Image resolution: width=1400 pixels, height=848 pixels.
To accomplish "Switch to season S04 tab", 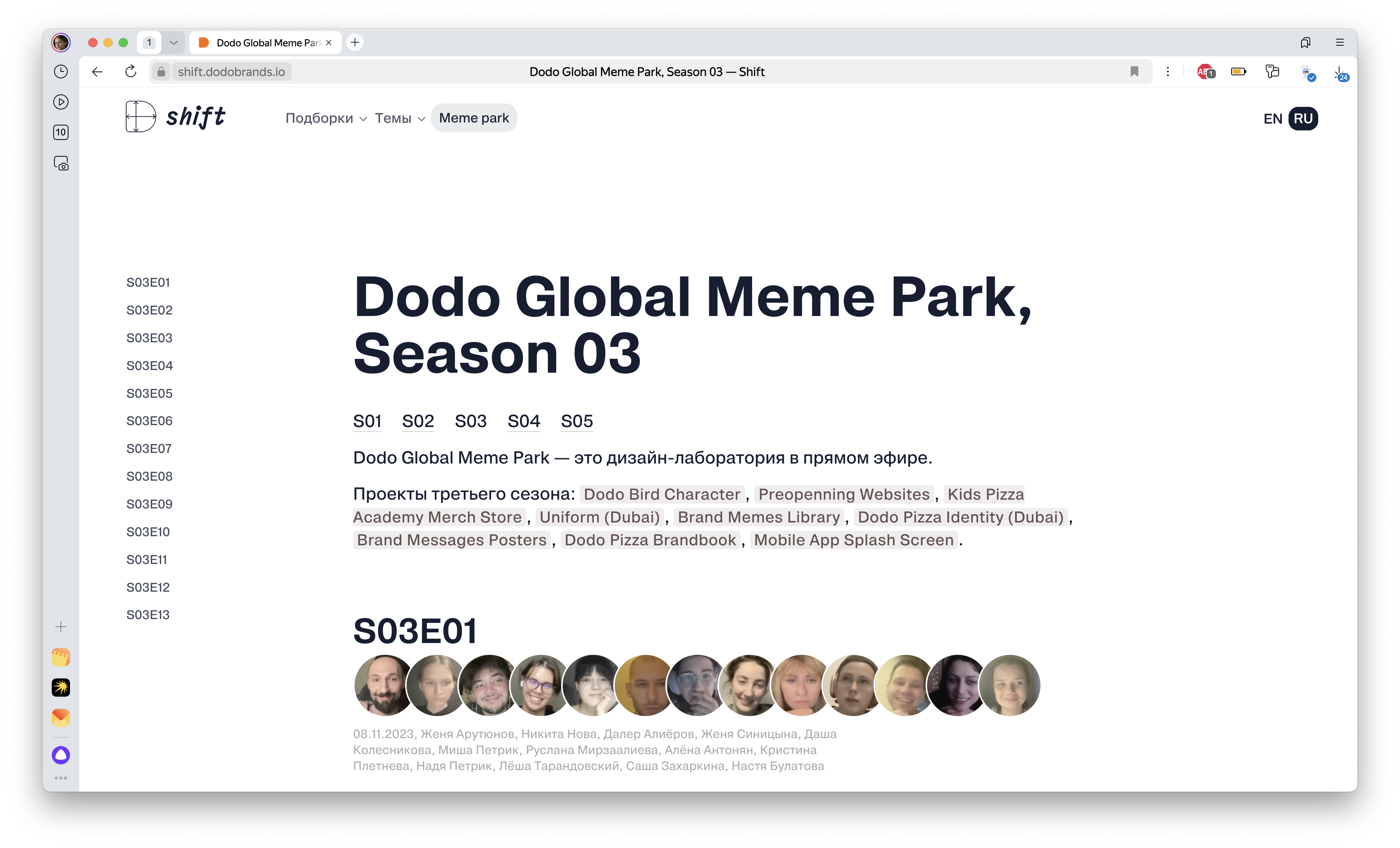I will [x=523, y=421].
